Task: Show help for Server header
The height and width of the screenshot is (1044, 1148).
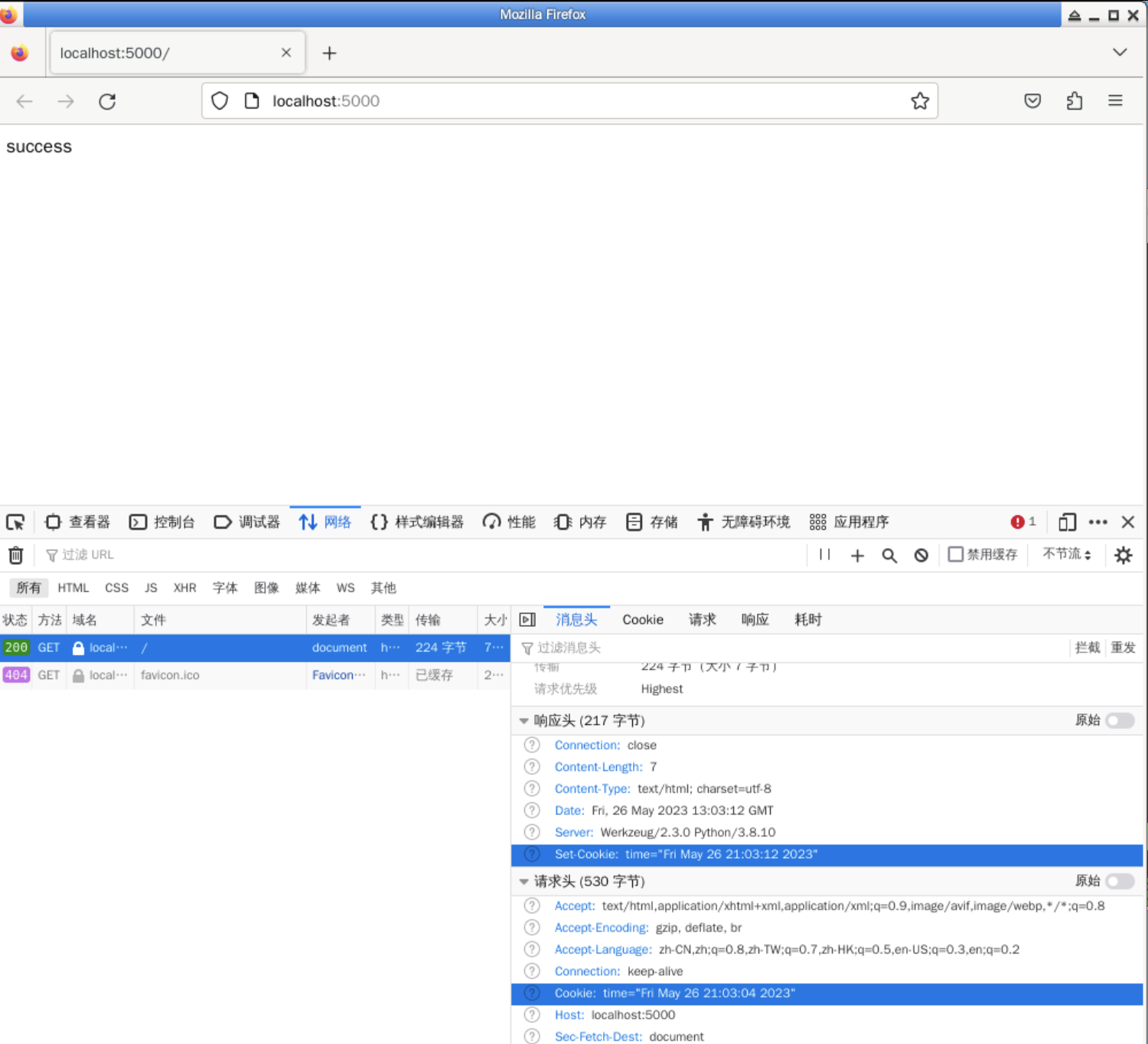Action: [x=532, y=832]
